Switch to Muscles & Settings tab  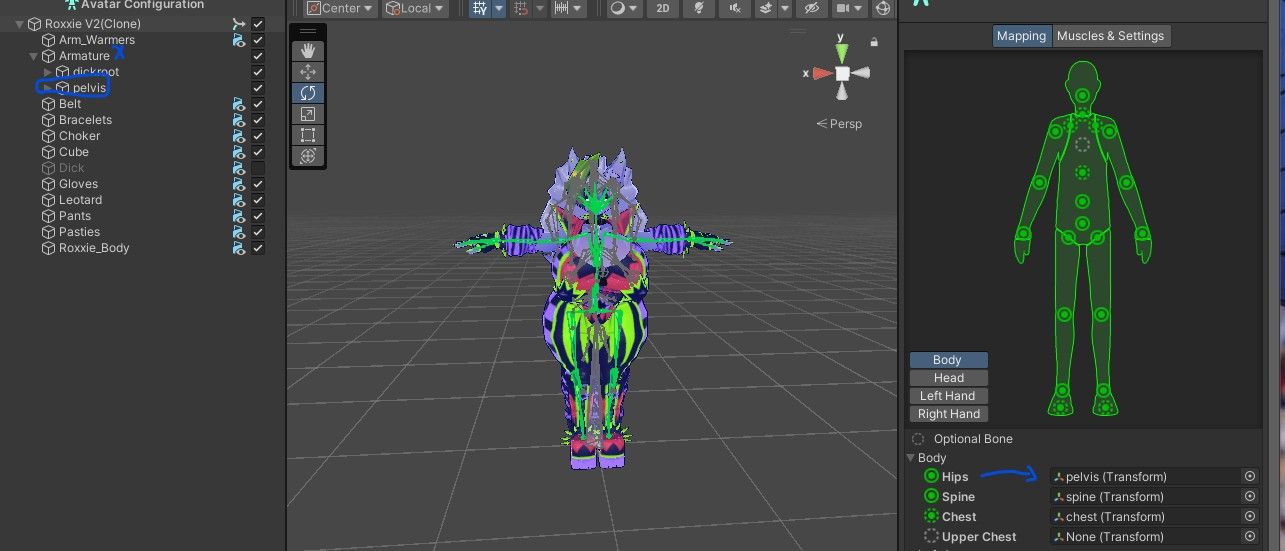click(x=1110, y=36)
